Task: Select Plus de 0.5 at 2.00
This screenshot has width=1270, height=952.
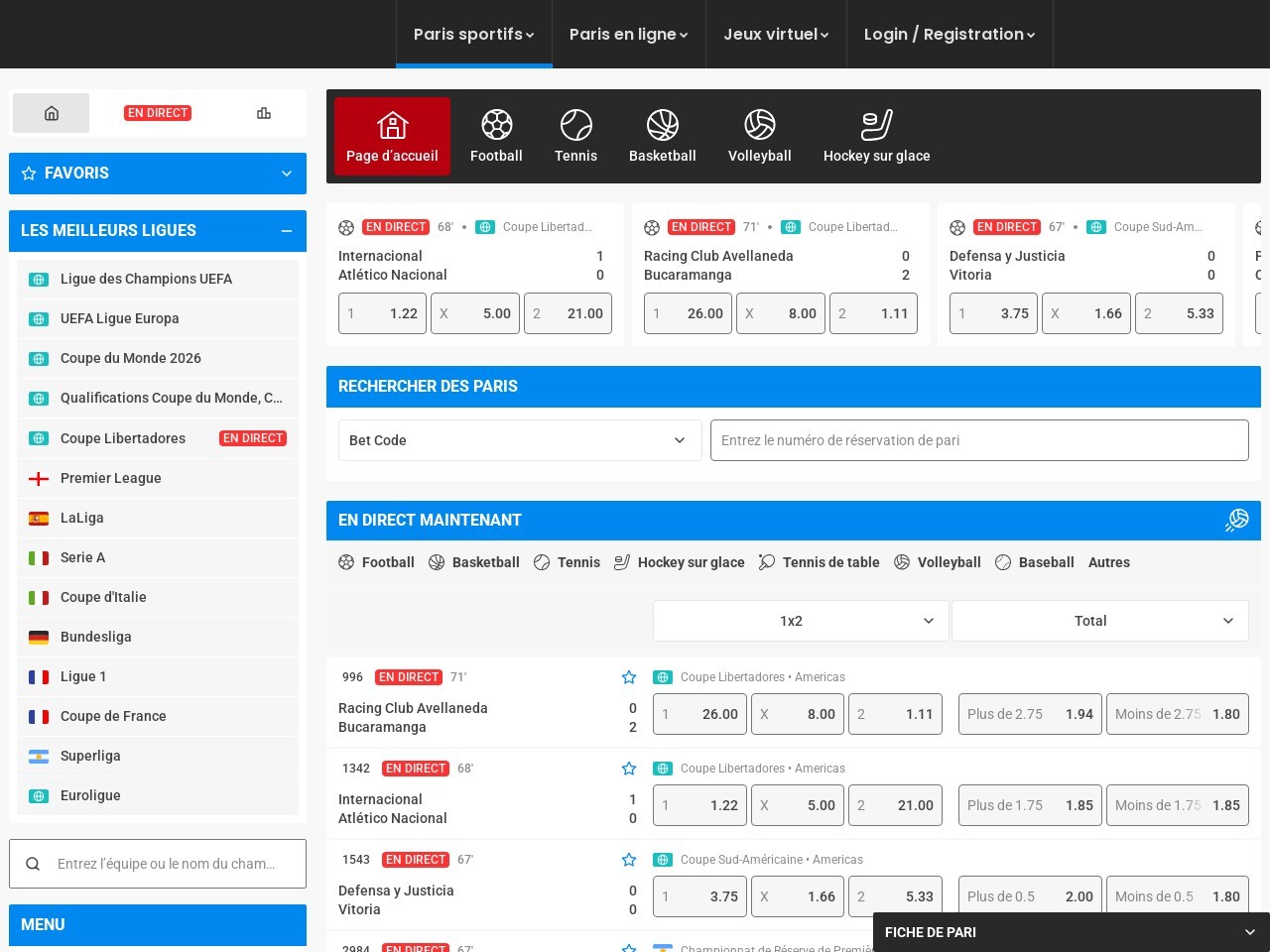Action: pos(1030,896)
